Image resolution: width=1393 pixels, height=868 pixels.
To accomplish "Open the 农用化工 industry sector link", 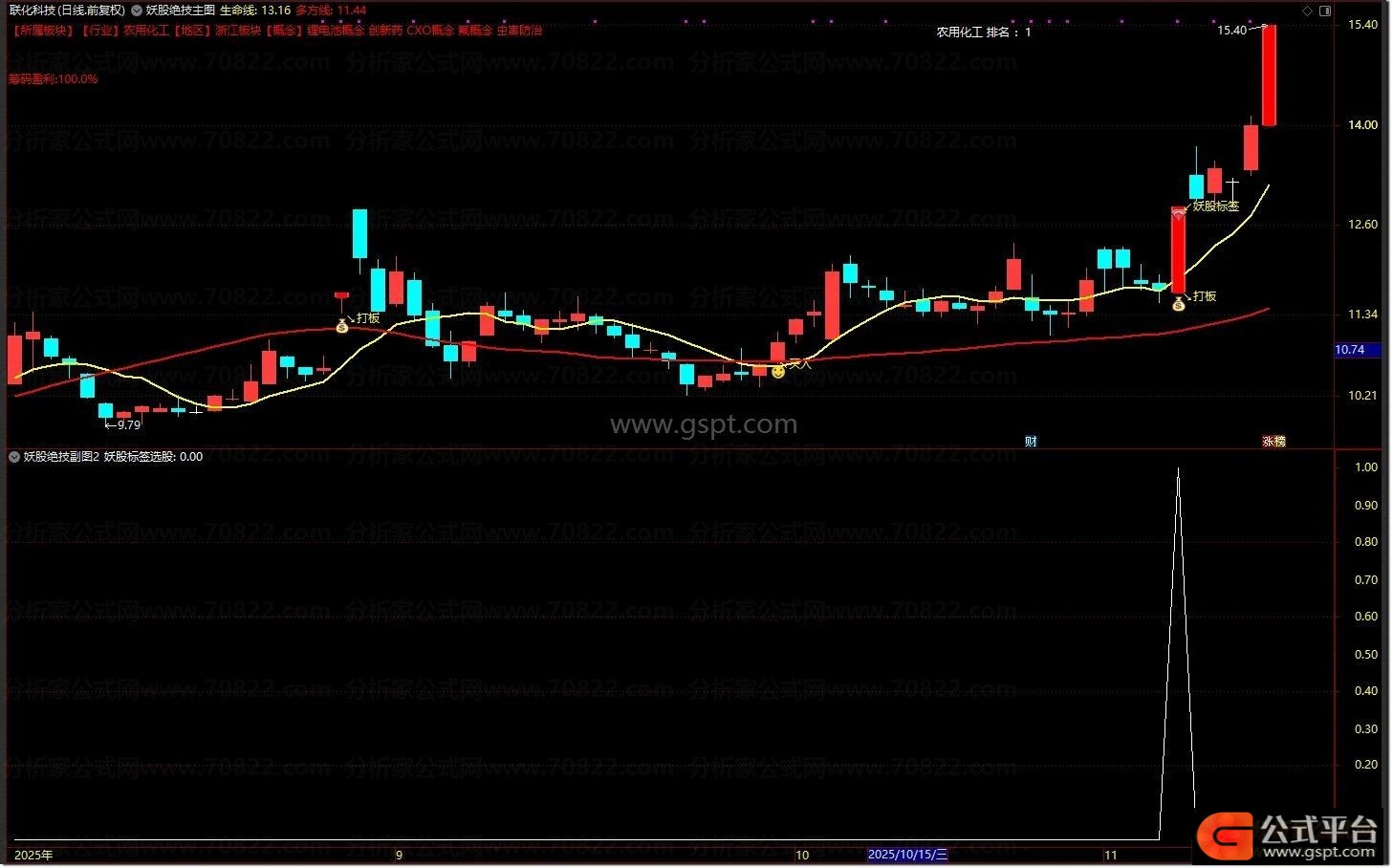I will click(x=145, y=31).
